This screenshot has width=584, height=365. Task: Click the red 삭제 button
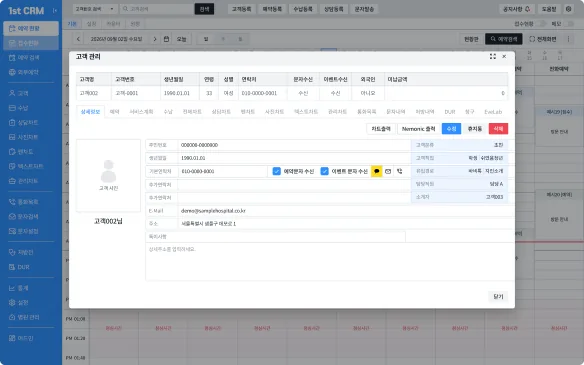pos(498,129)
